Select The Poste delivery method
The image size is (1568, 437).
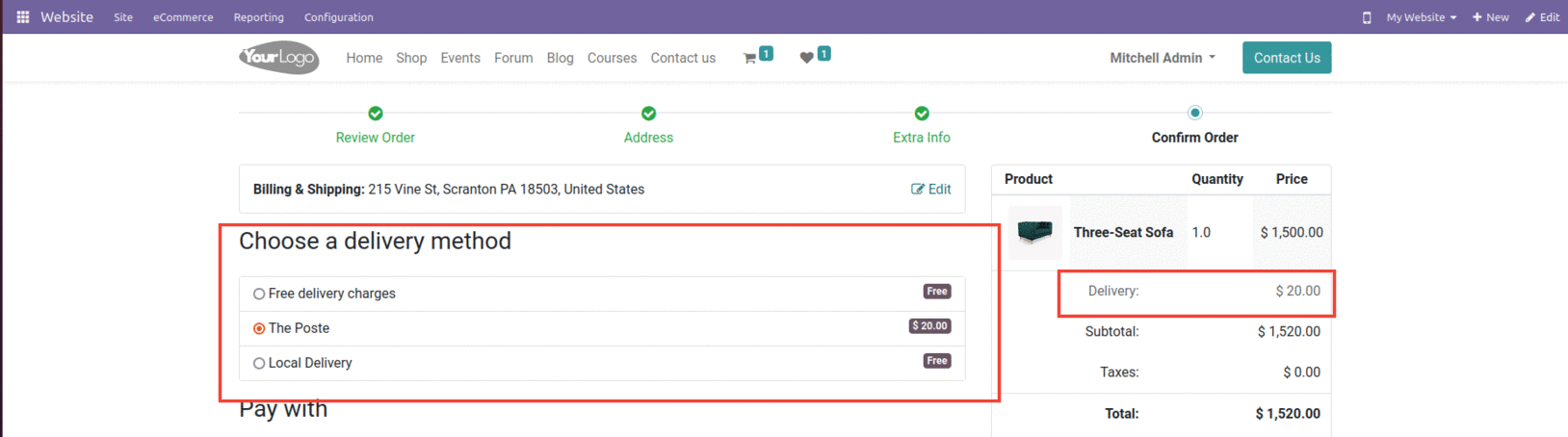[x=259, y=328]
